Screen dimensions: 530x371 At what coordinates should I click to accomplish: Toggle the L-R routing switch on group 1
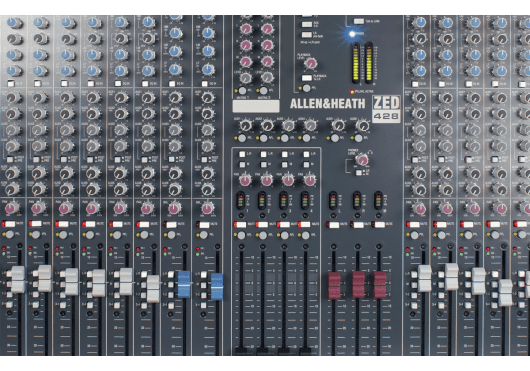242,154
